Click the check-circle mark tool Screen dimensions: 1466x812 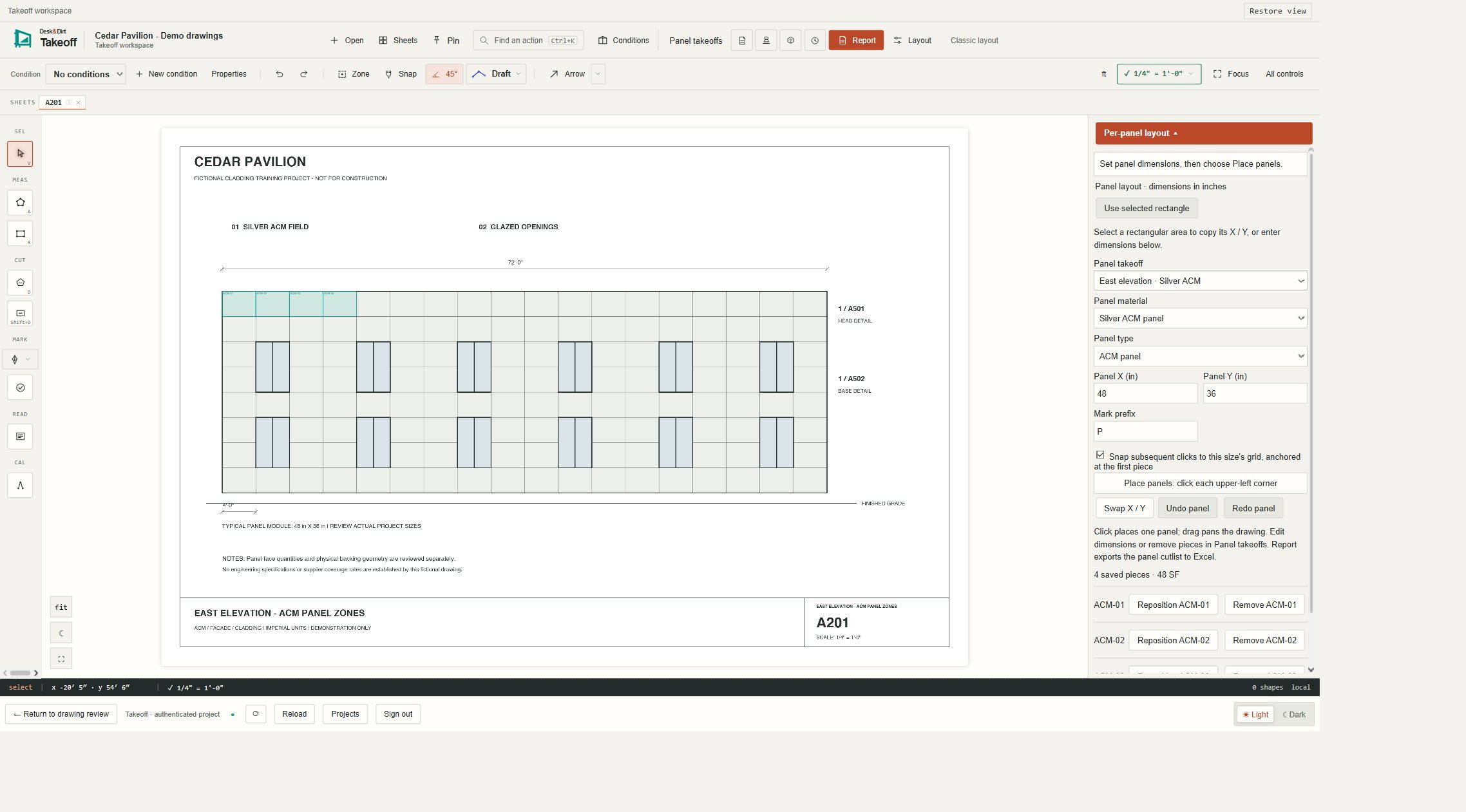20,388
